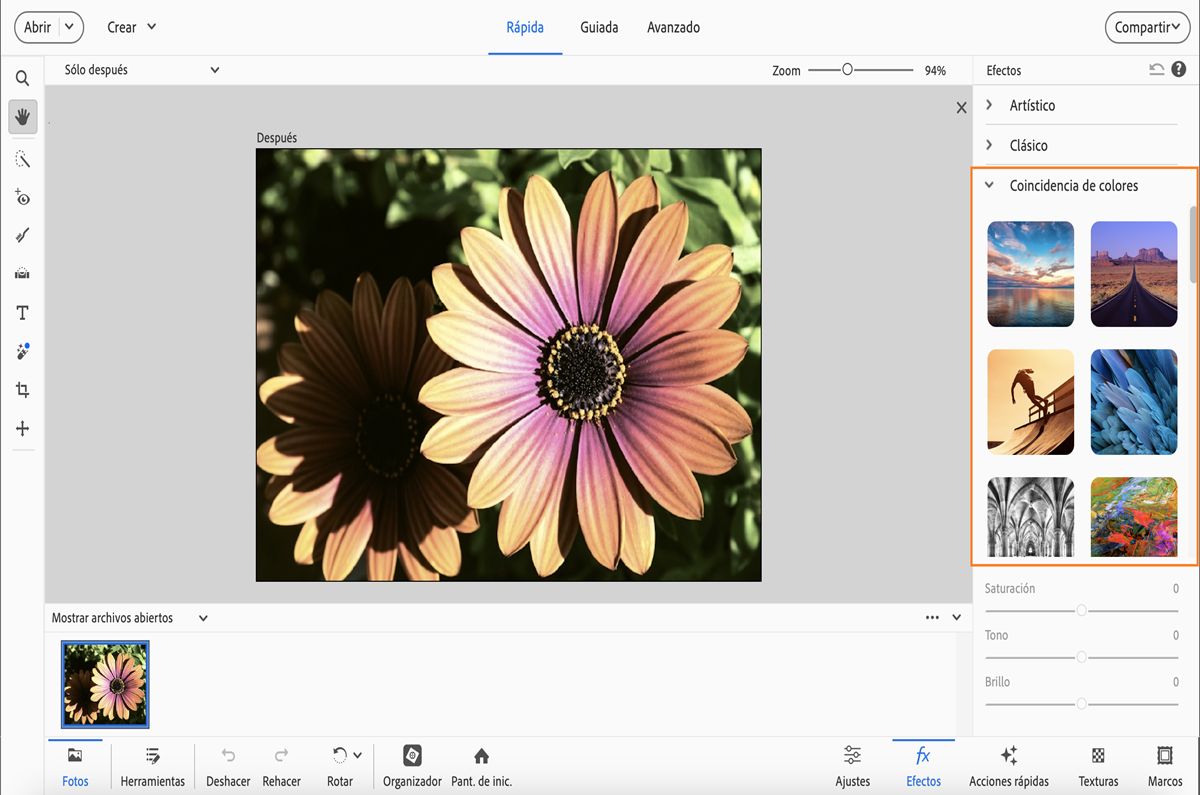Open the Ajustes panel
The height and width of the screenshot is (795, 1200).
(852, 767)
